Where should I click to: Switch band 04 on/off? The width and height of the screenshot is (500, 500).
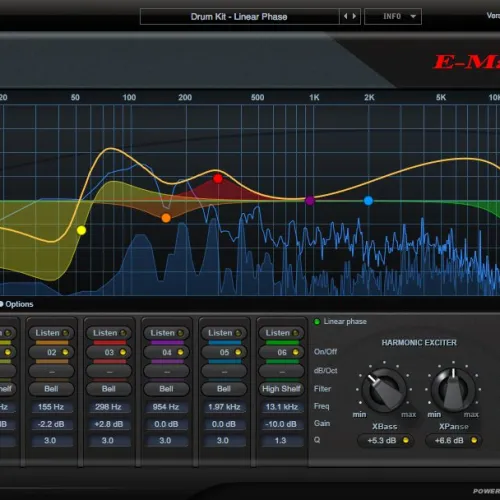[166, 352]
